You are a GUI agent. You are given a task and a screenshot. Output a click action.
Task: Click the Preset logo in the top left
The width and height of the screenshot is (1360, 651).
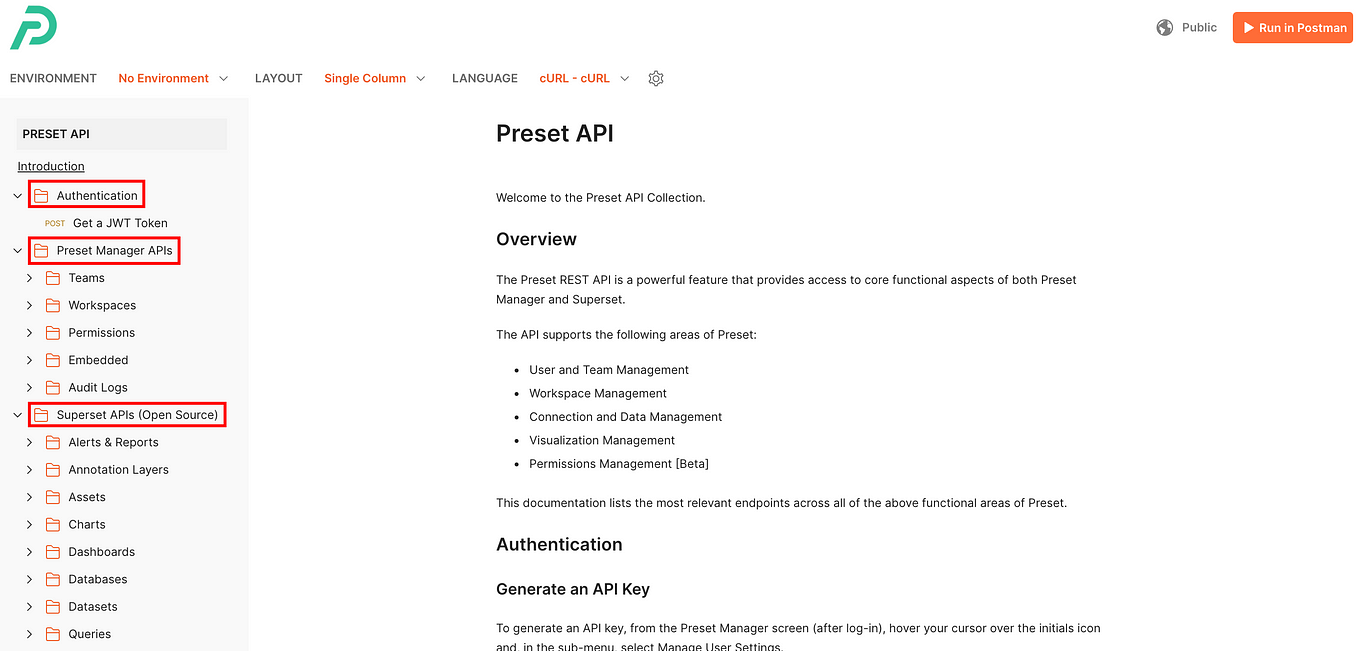[x=33, y=28]
